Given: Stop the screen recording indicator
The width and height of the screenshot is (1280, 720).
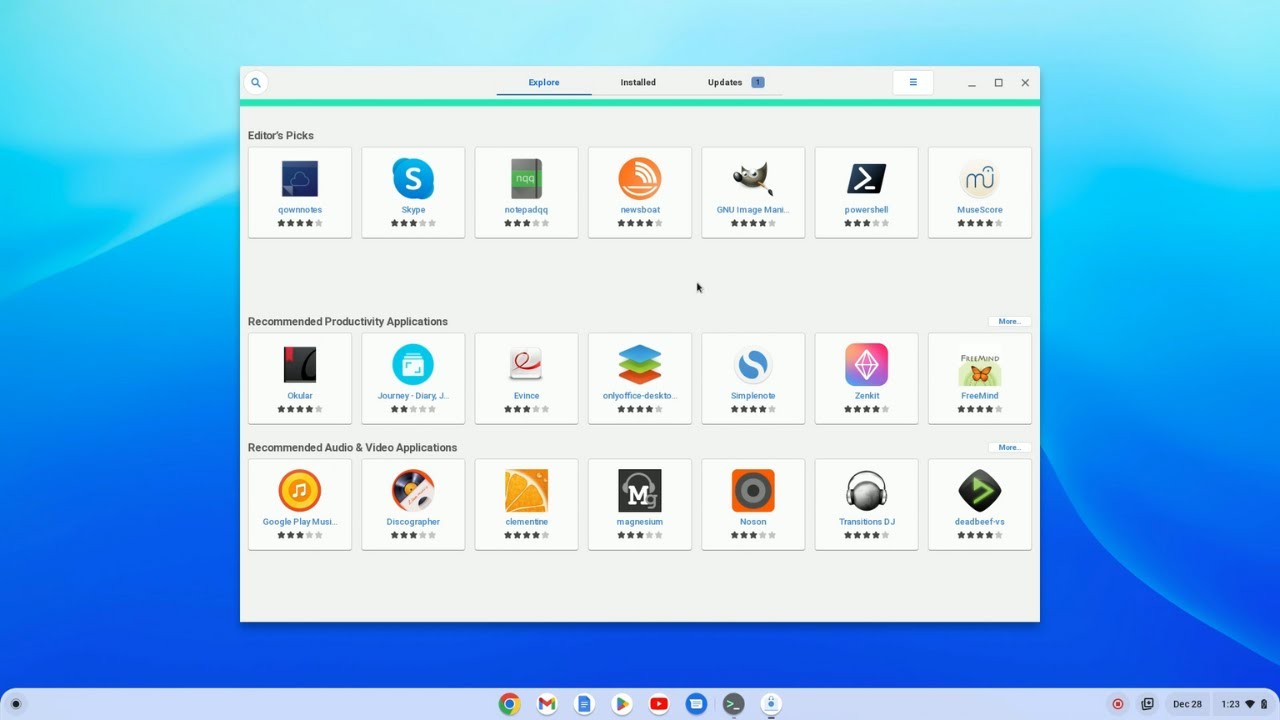Looking at the screenshot, I should (x=1118, y=704).
